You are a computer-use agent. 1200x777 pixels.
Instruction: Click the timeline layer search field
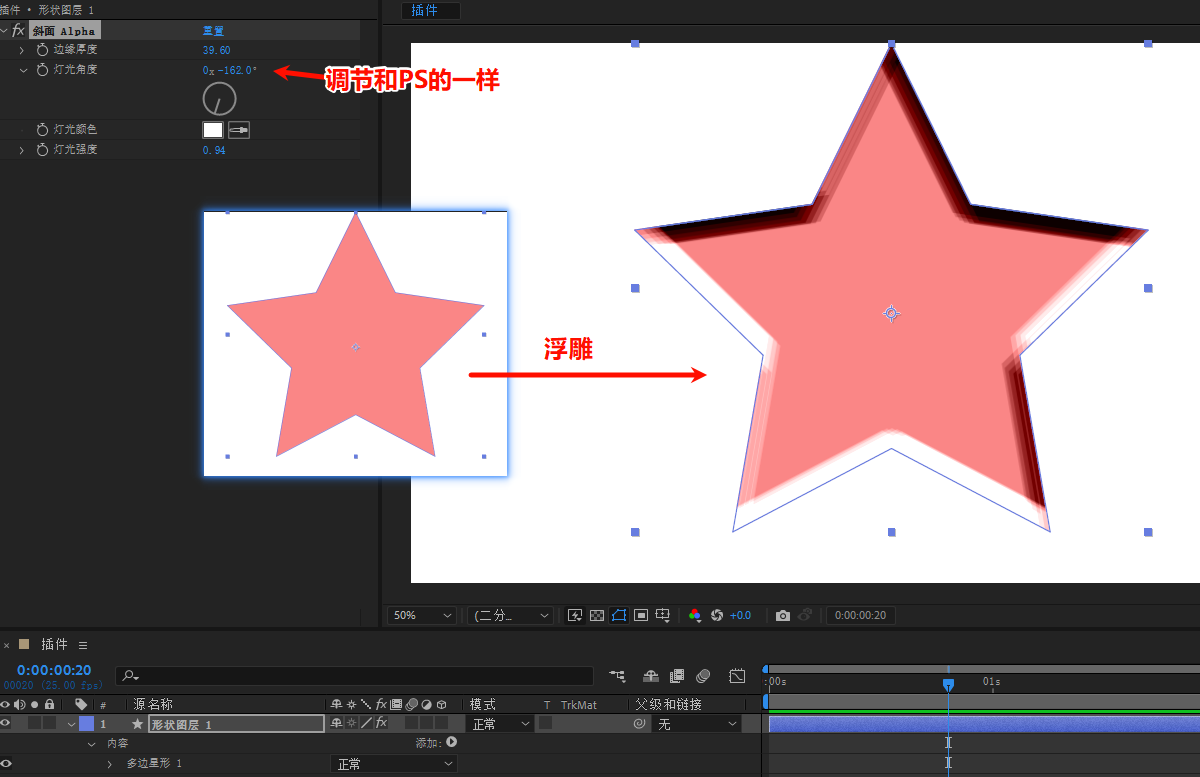(354, 677)
